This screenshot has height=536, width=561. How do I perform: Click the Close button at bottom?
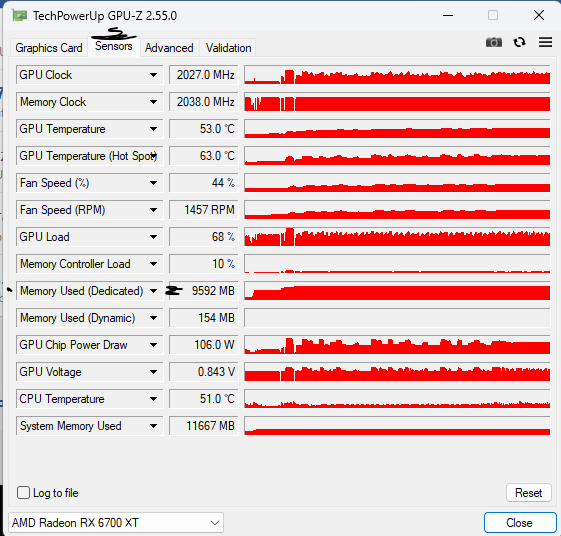pyautogui.click(x=520, y=523)
